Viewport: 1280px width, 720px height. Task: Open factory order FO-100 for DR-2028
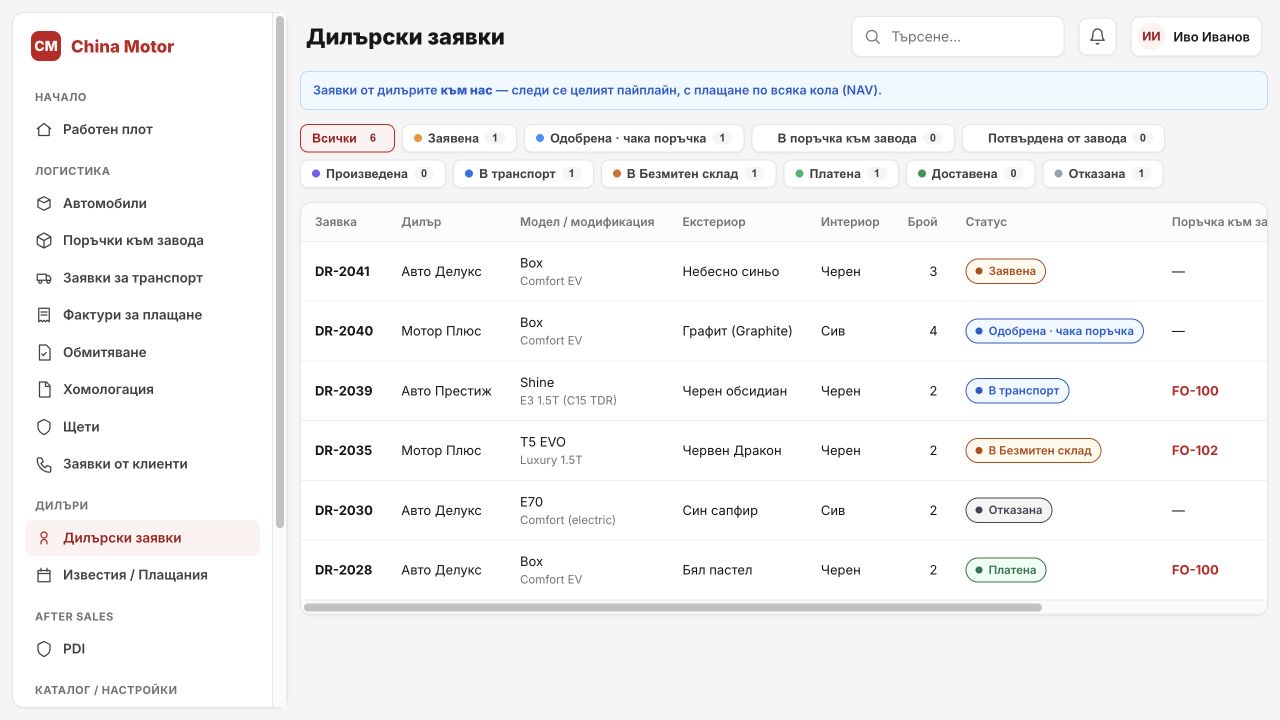(1195, 570)
